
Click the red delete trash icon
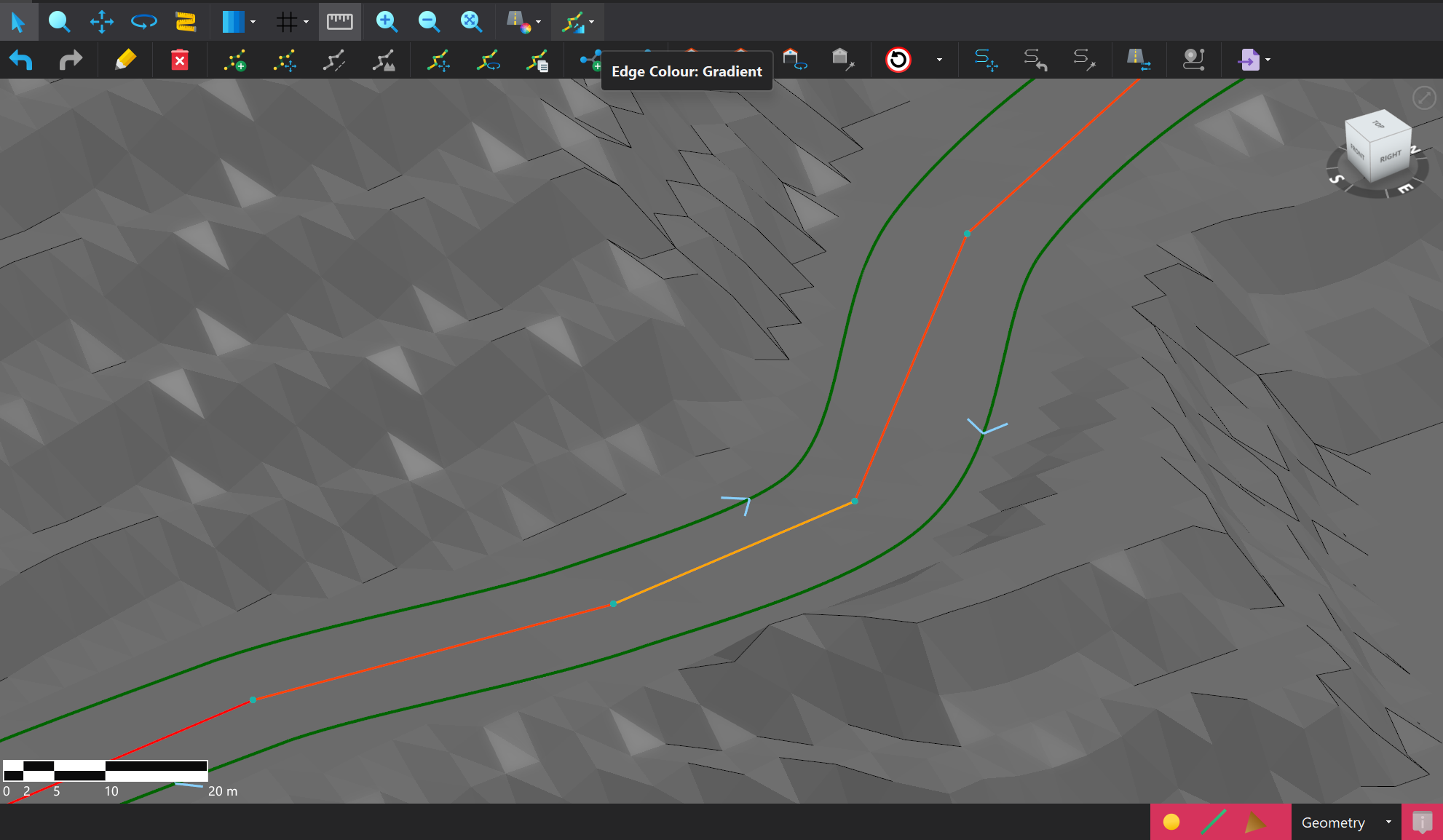179,60
